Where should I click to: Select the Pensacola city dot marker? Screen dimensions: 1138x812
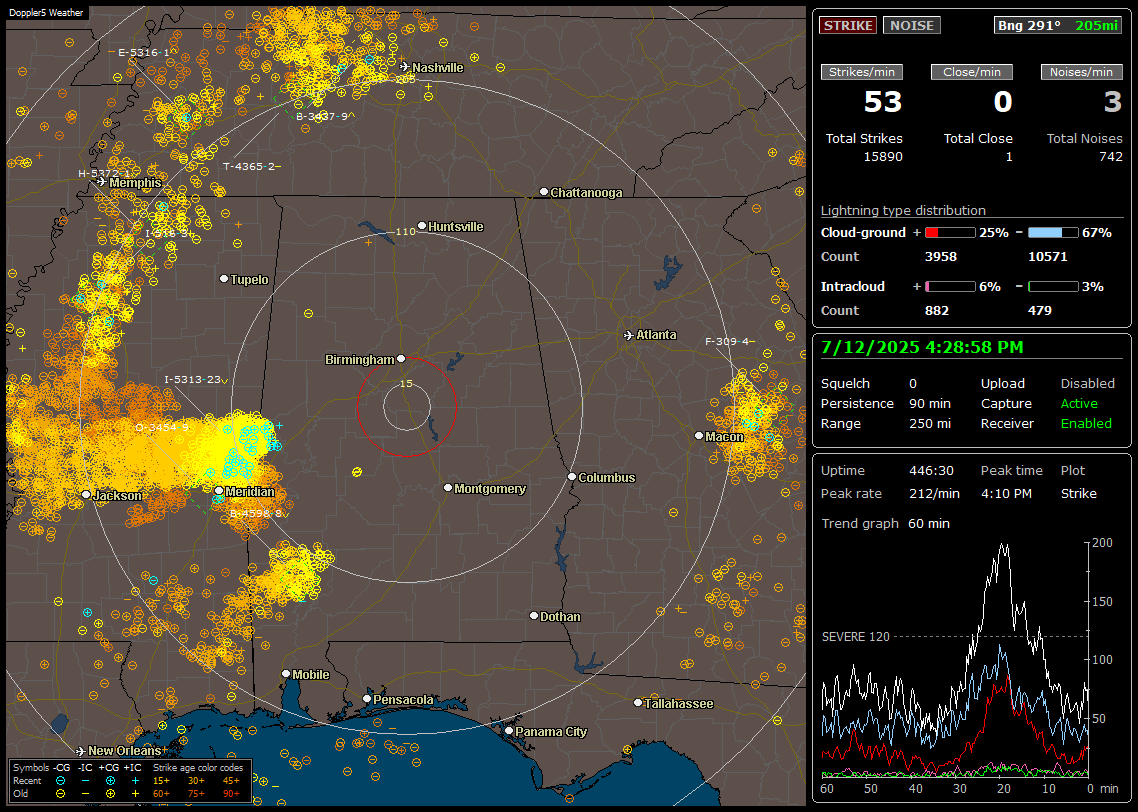click(367, 699)
